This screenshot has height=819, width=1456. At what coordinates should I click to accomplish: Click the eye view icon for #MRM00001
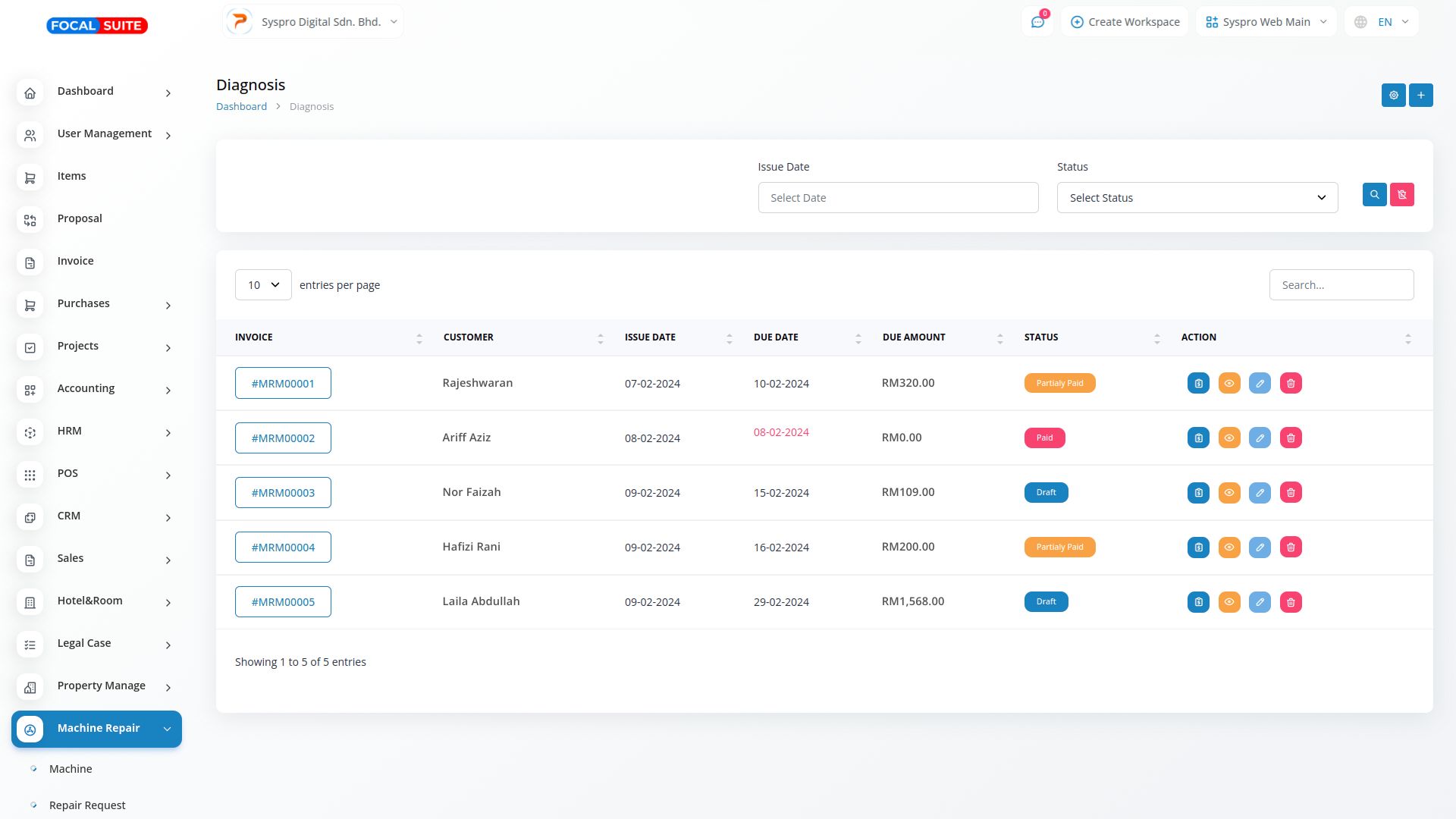[x=1228, y=384]
